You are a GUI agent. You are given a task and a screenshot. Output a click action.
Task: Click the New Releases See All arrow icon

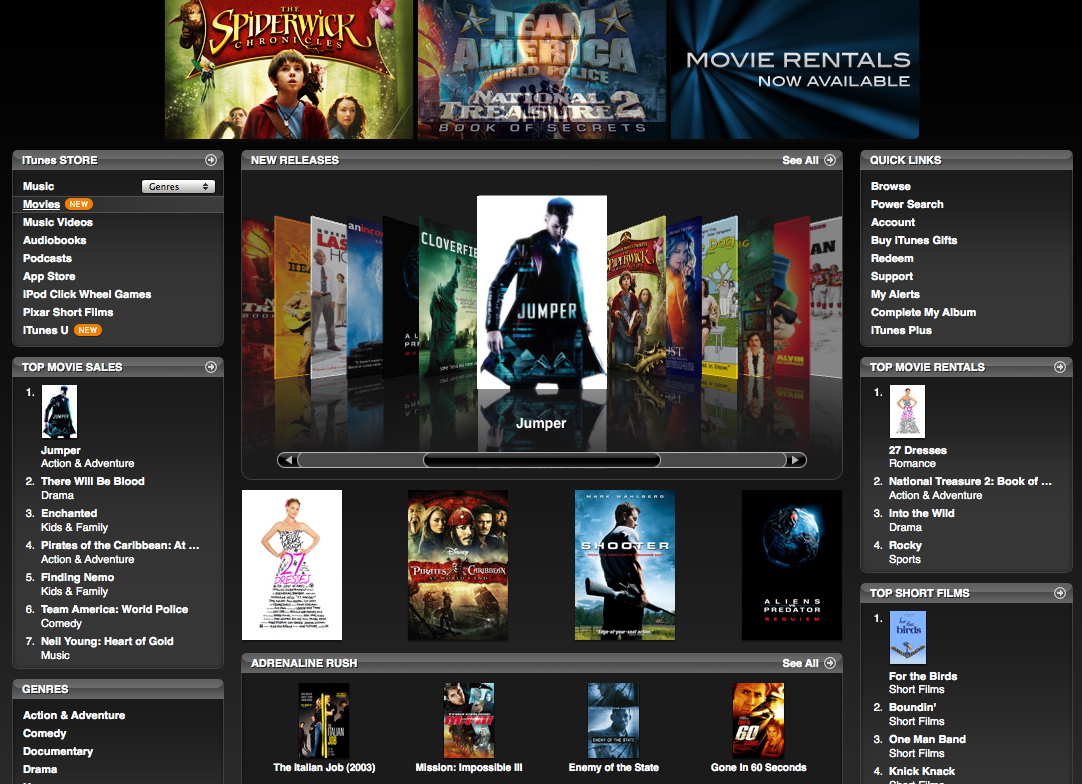click(x=830, y=160)
